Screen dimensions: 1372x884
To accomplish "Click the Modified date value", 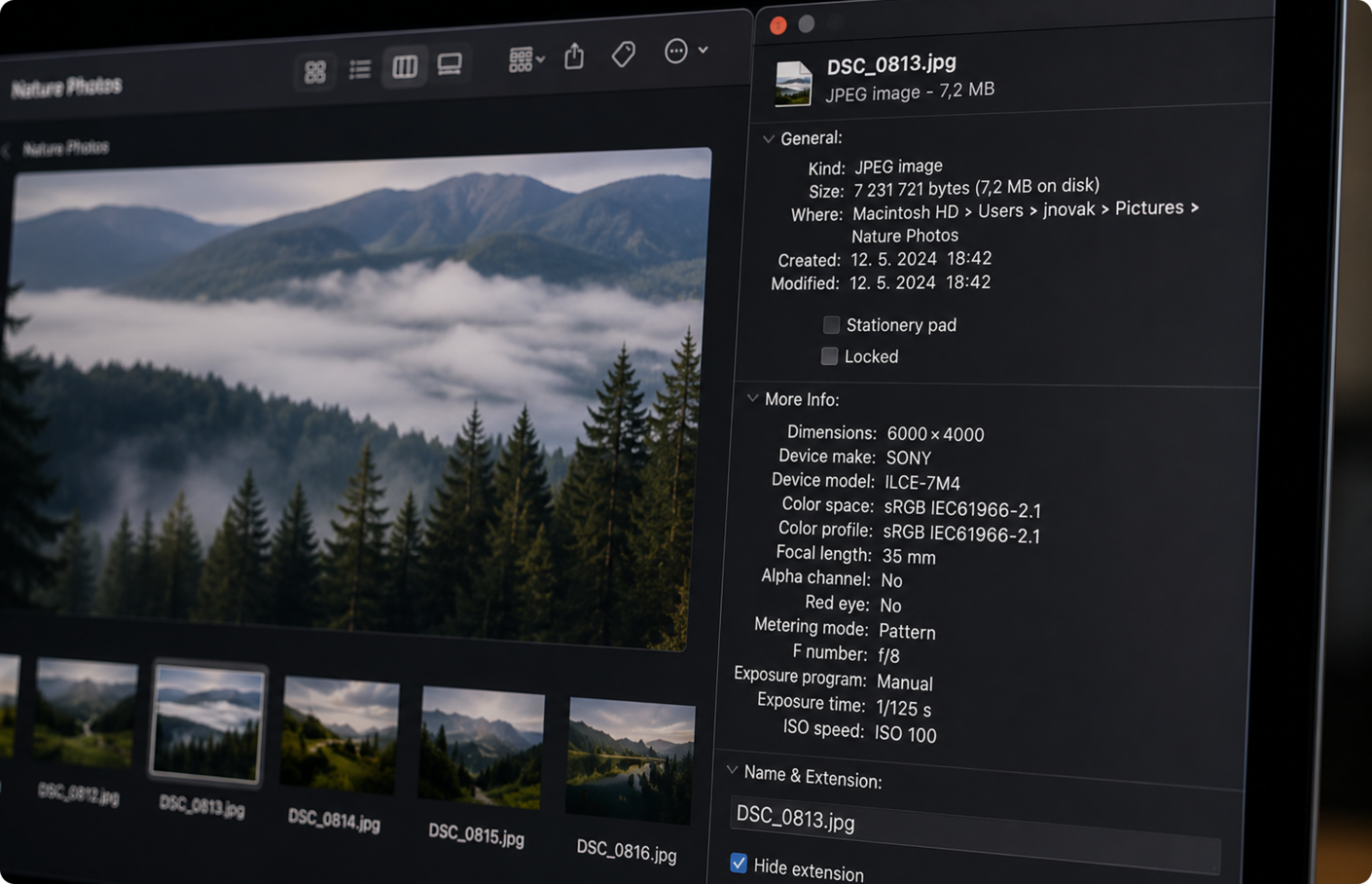I will 920,283.
